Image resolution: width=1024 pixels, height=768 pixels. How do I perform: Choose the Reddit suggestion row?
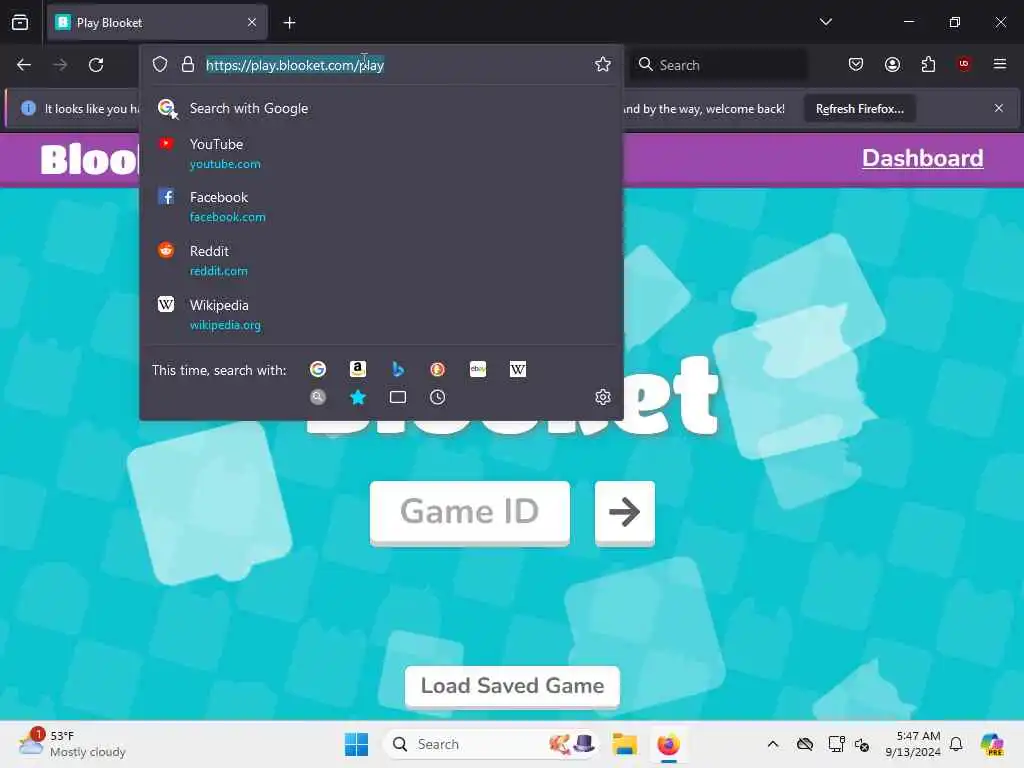(x=381, y=261)
